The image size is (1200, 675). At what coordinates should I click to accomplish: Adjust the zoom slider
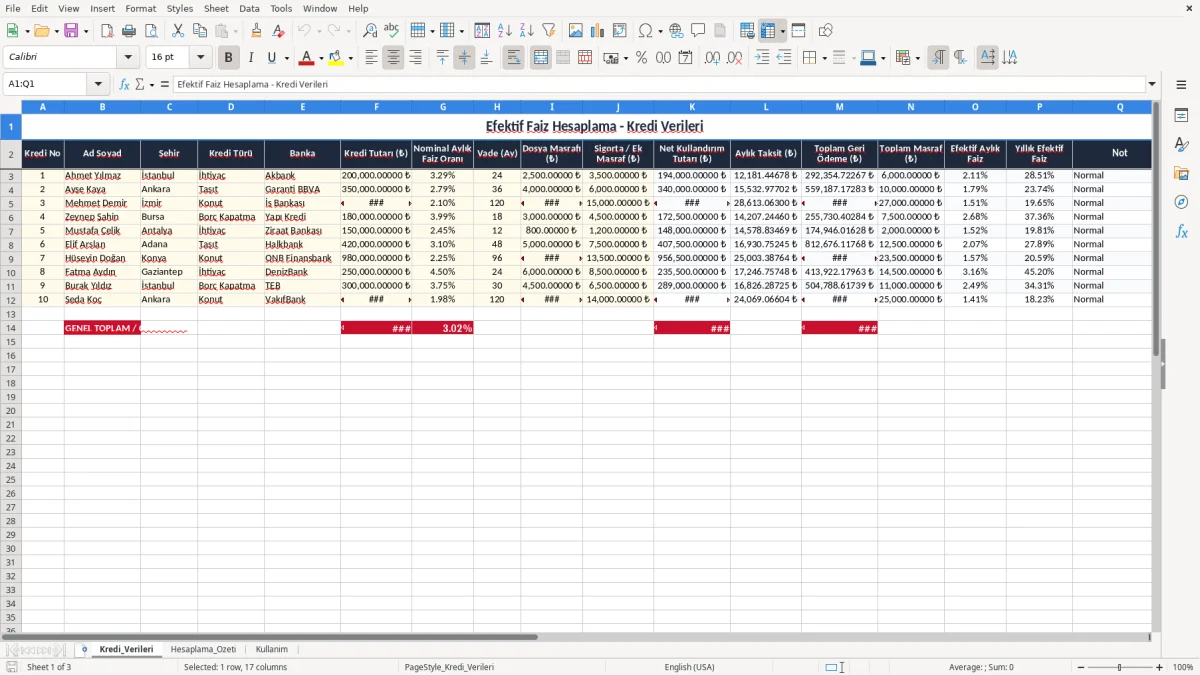click(x=1119, y=667)
